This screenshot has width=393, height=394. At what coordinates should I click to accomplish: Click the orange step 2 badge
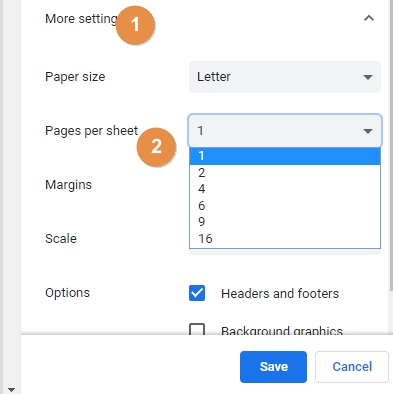tap(156, 147)
